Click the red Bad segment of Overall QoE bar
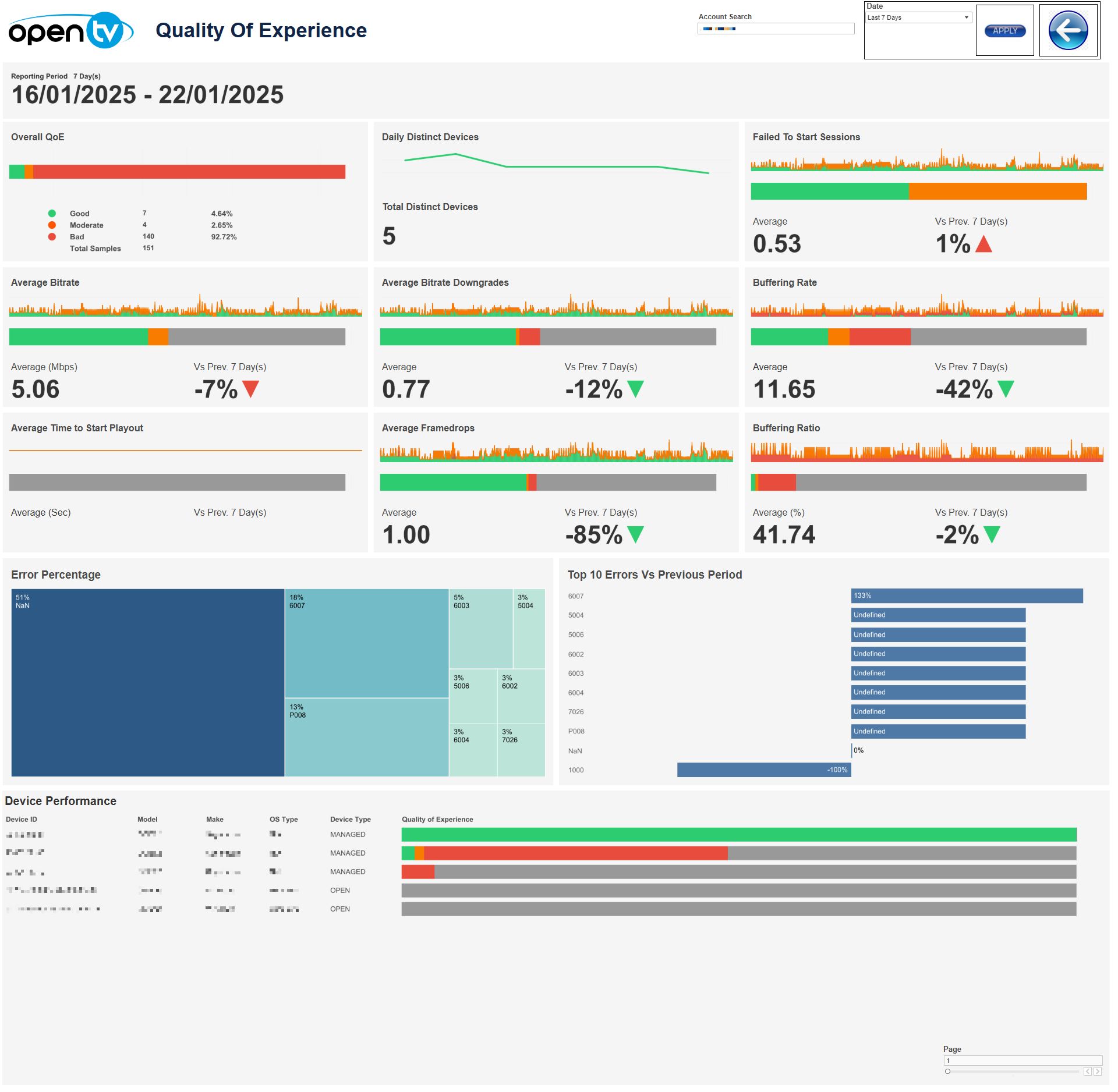This screenshot has width=1118, height=1092. (189, 172)
